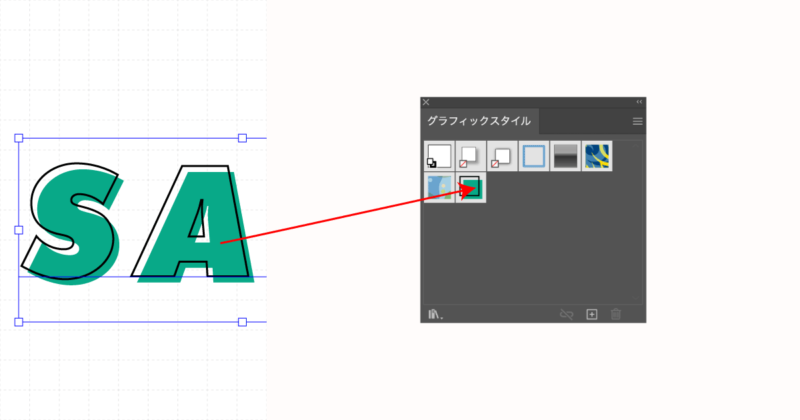Close the Graphic Styles panel
This screenshot has height=420, width=800.
coord(426,102)
